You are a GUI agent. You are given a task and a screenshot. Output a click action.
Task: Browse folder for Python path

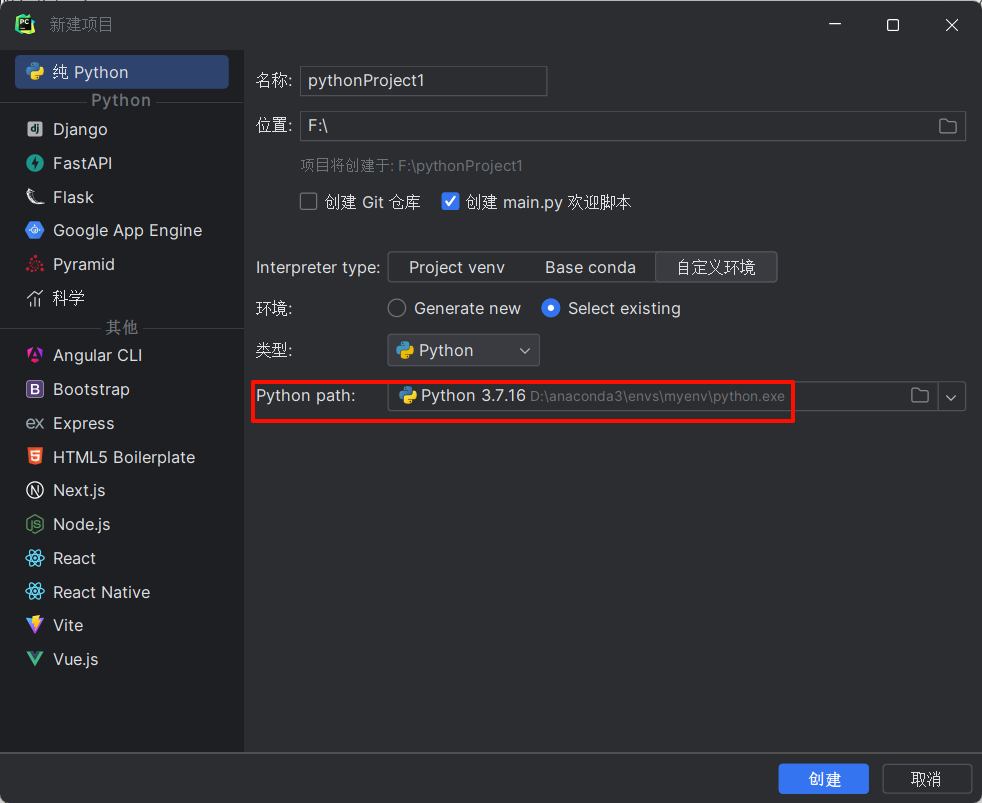[x=919, y=395]
